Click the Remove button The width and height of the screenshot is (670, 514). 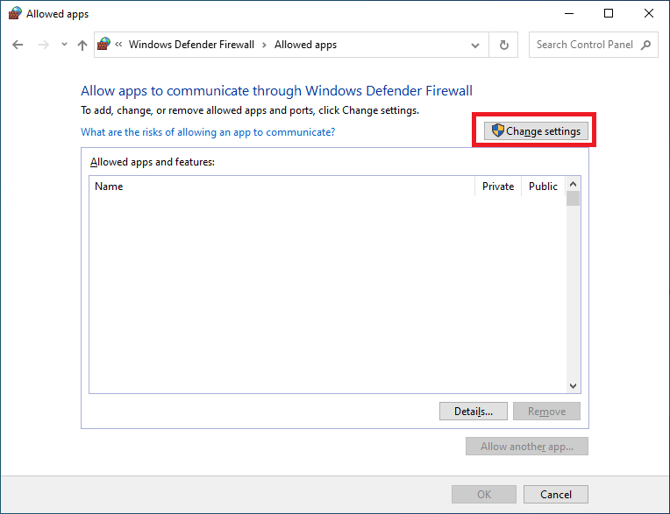click(x=547, y=411)
